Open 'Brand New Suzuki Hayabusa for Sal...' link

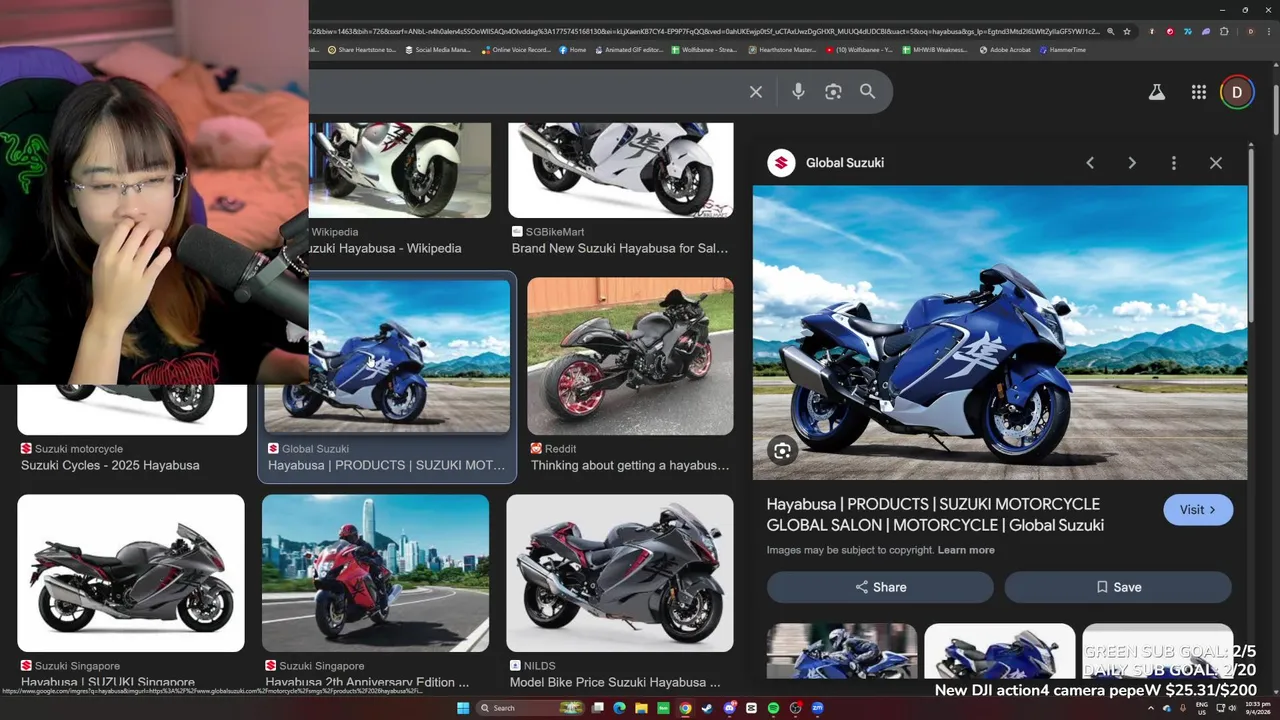coord(620,248)
